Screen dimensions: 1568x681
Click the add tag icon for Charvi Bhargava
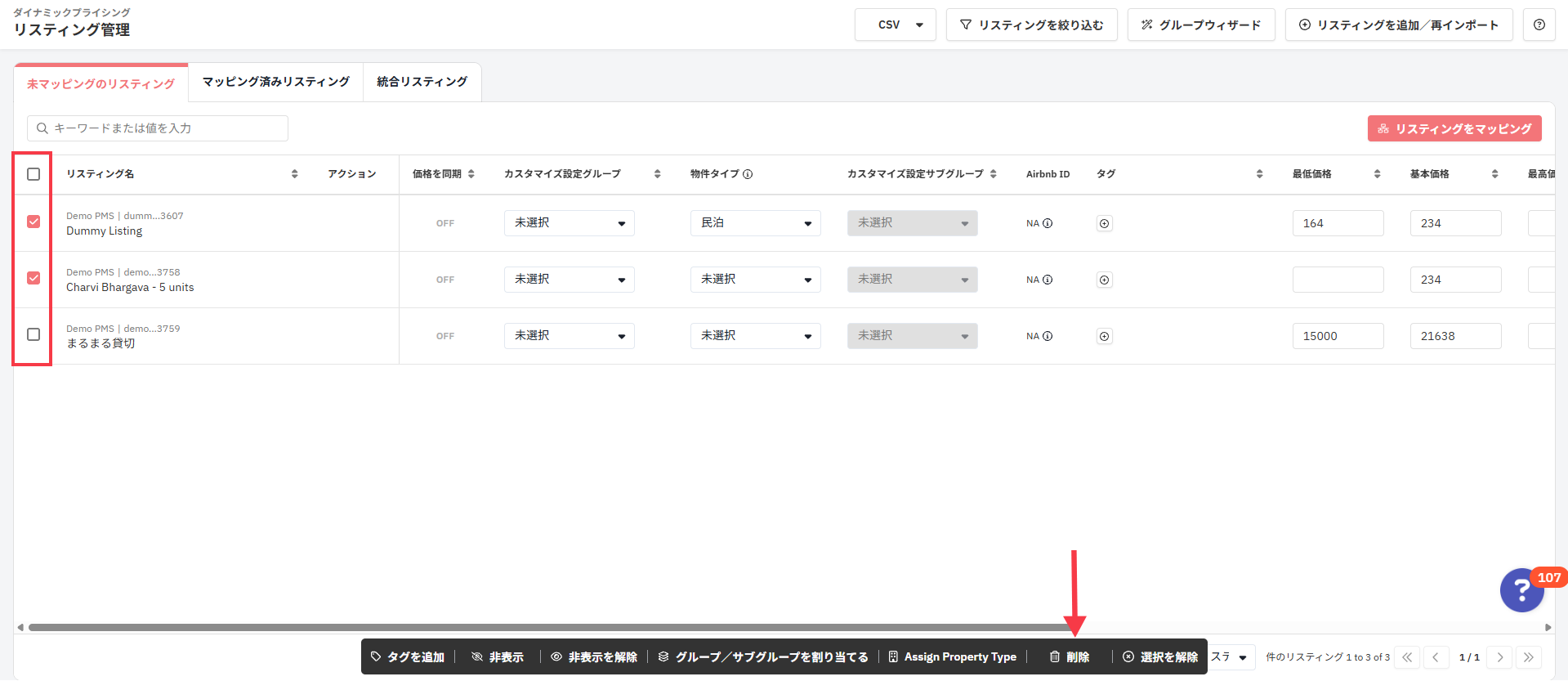(x=1104, y=280)
